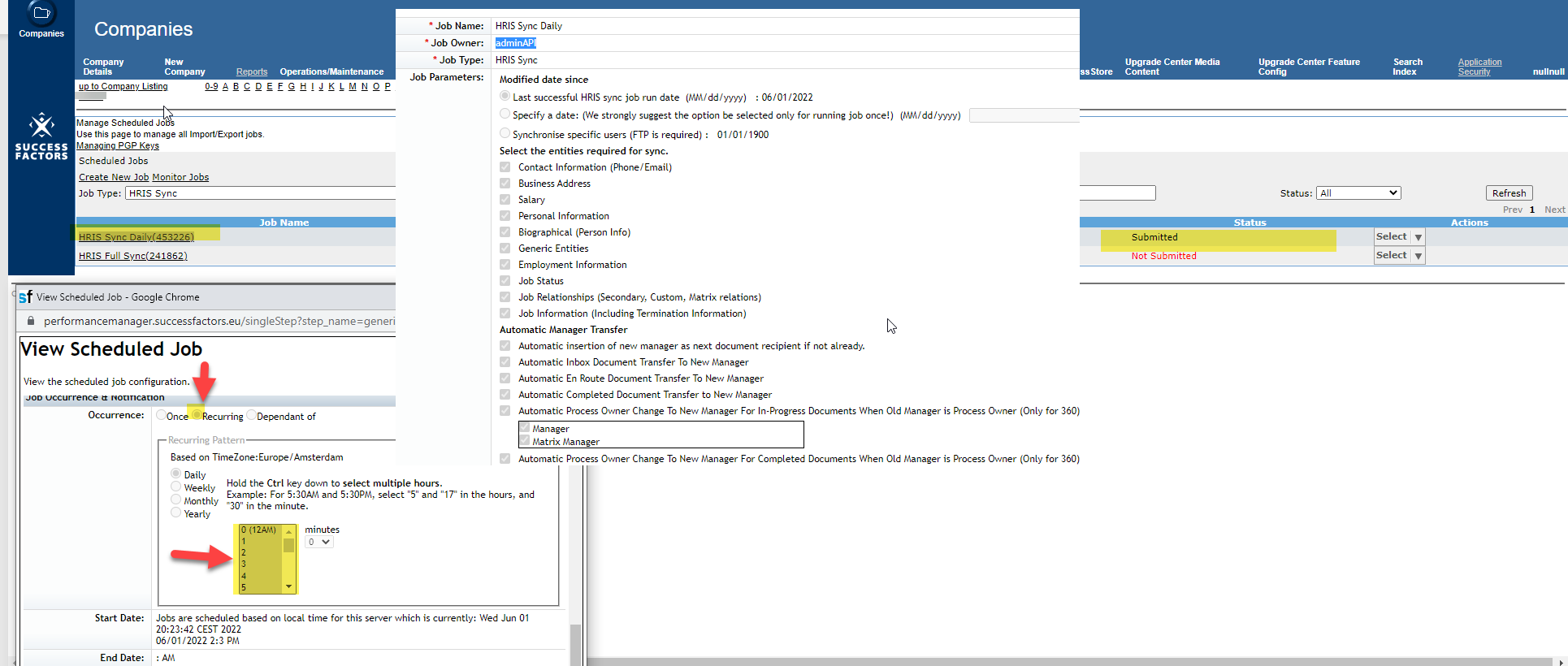Viewport: 1568px width, 666px height.
Task: Toggle Automatic Completed Document Transfer checkbox
Action: [x=505, y=394]
